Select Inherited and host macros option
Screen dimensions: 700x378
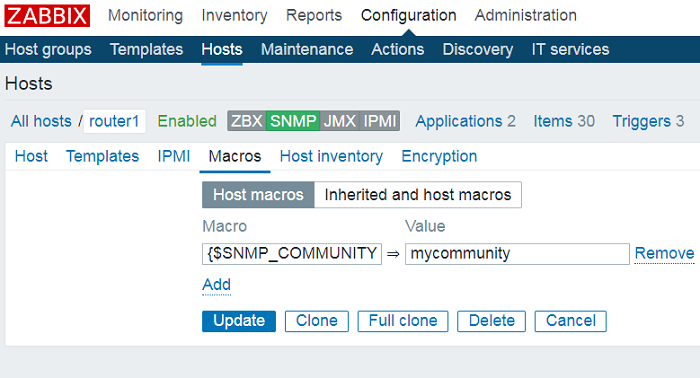pyautogui.click(x=418, y=195)
